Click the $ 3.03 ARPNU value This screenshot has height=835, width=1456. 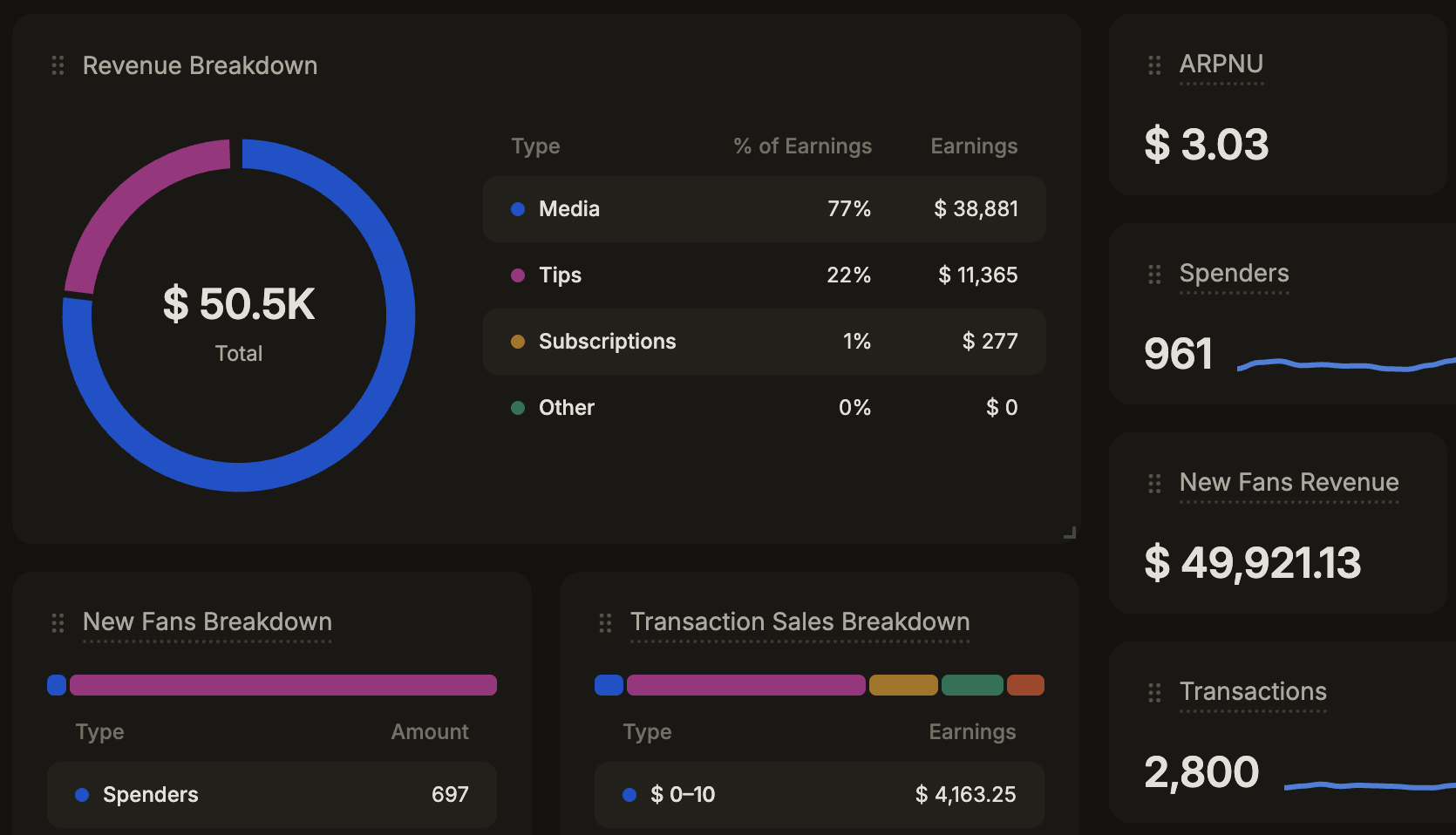[1207, 145]
